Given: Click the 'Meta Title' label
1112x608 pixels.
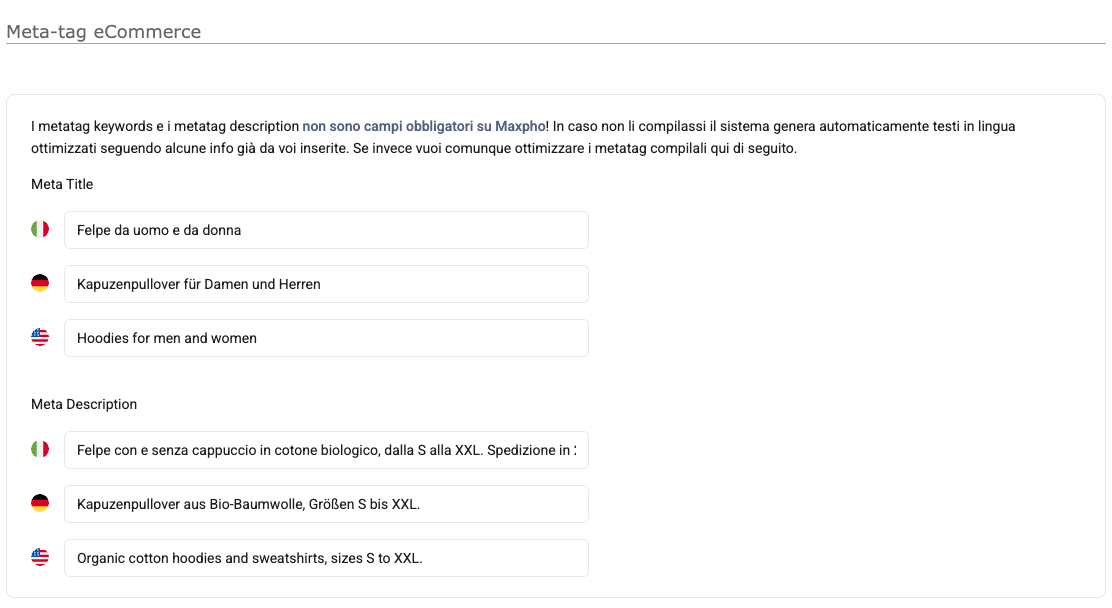Looking at the screenshot, I should coord(62,184).
